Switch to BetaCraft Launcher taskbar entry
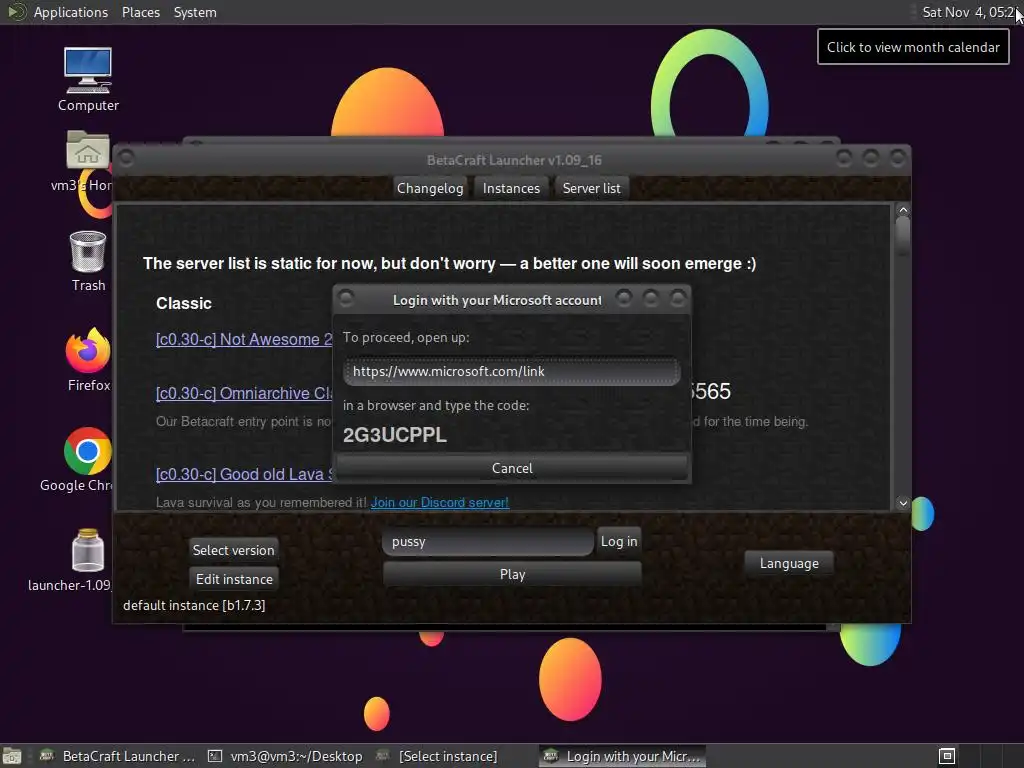Screen dimensions: 1024x768 point(118,756)
